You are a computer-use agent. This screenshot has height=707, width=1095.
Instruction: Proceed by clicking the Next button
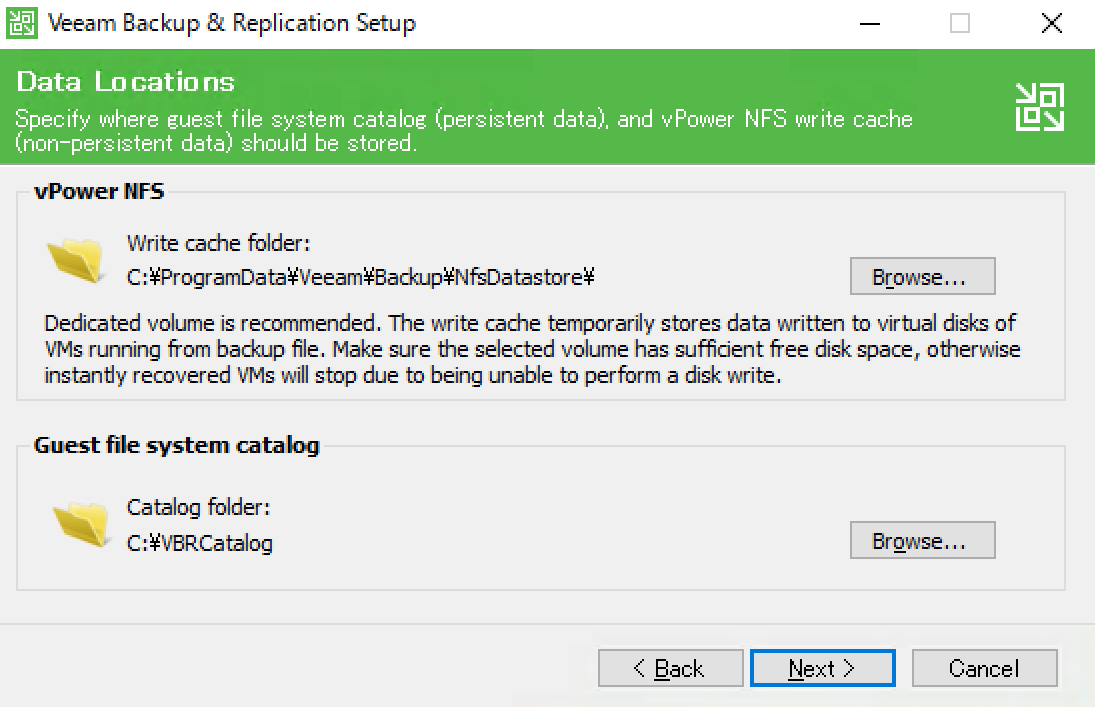(x=821, y=668)
